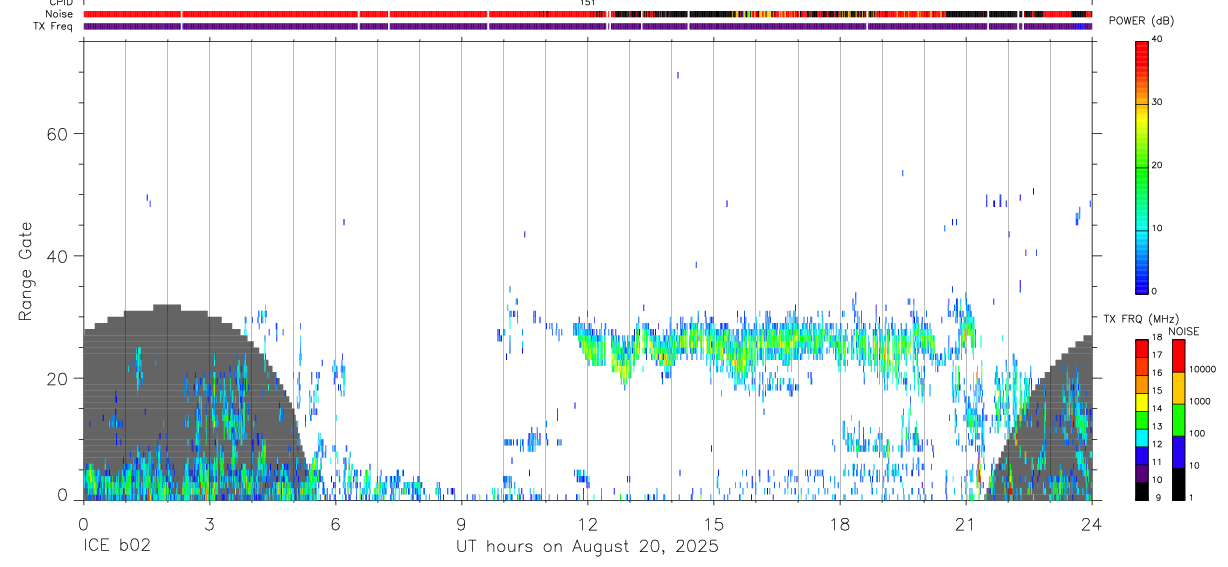Click the 'Range Gate' axis title
Image resolution: width=1228 pixels, height=567 pixels.
click(x=27, y=272)
